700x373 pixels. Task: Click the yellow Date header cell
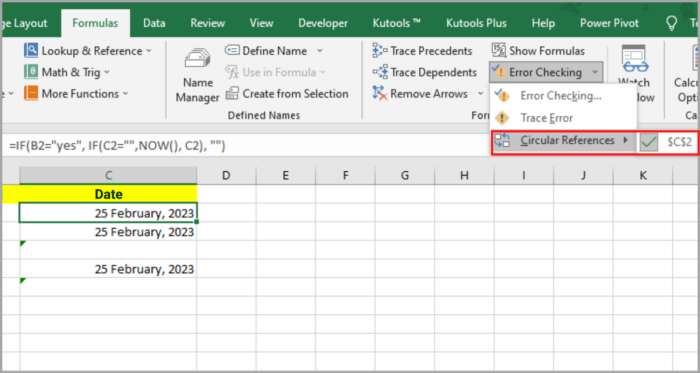click(x=108, y=194)
